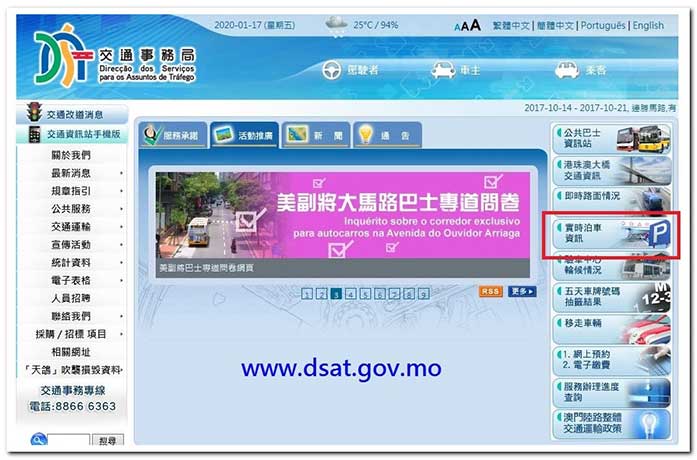Click the largest A font size
This screenshot has width=697, height=460.
[x=476, y=25]
